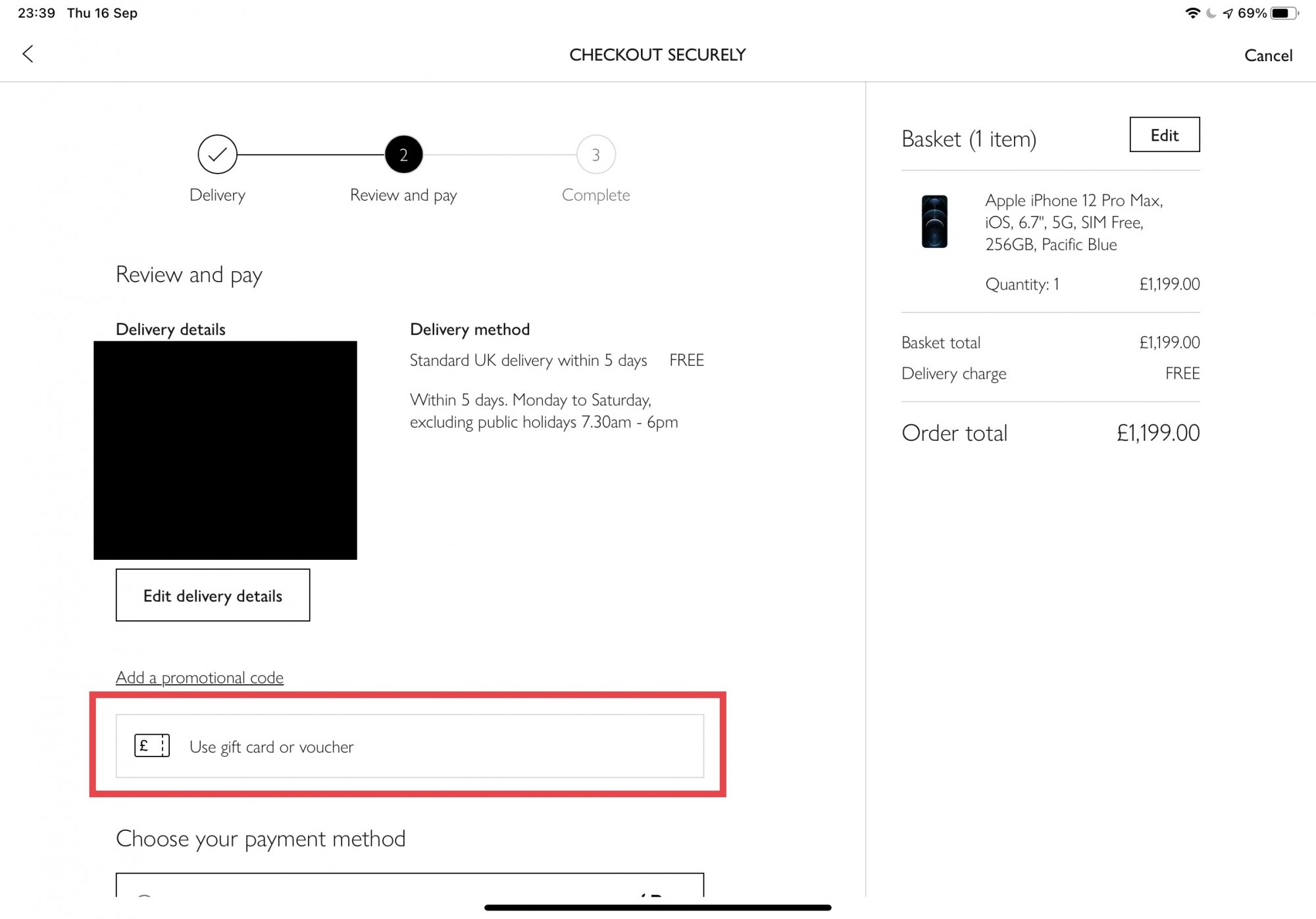Viewport: 1316px width, 919px height.
Task: Tap the back arrow icon
Action: pyautogui.click(x=28, y=54)
